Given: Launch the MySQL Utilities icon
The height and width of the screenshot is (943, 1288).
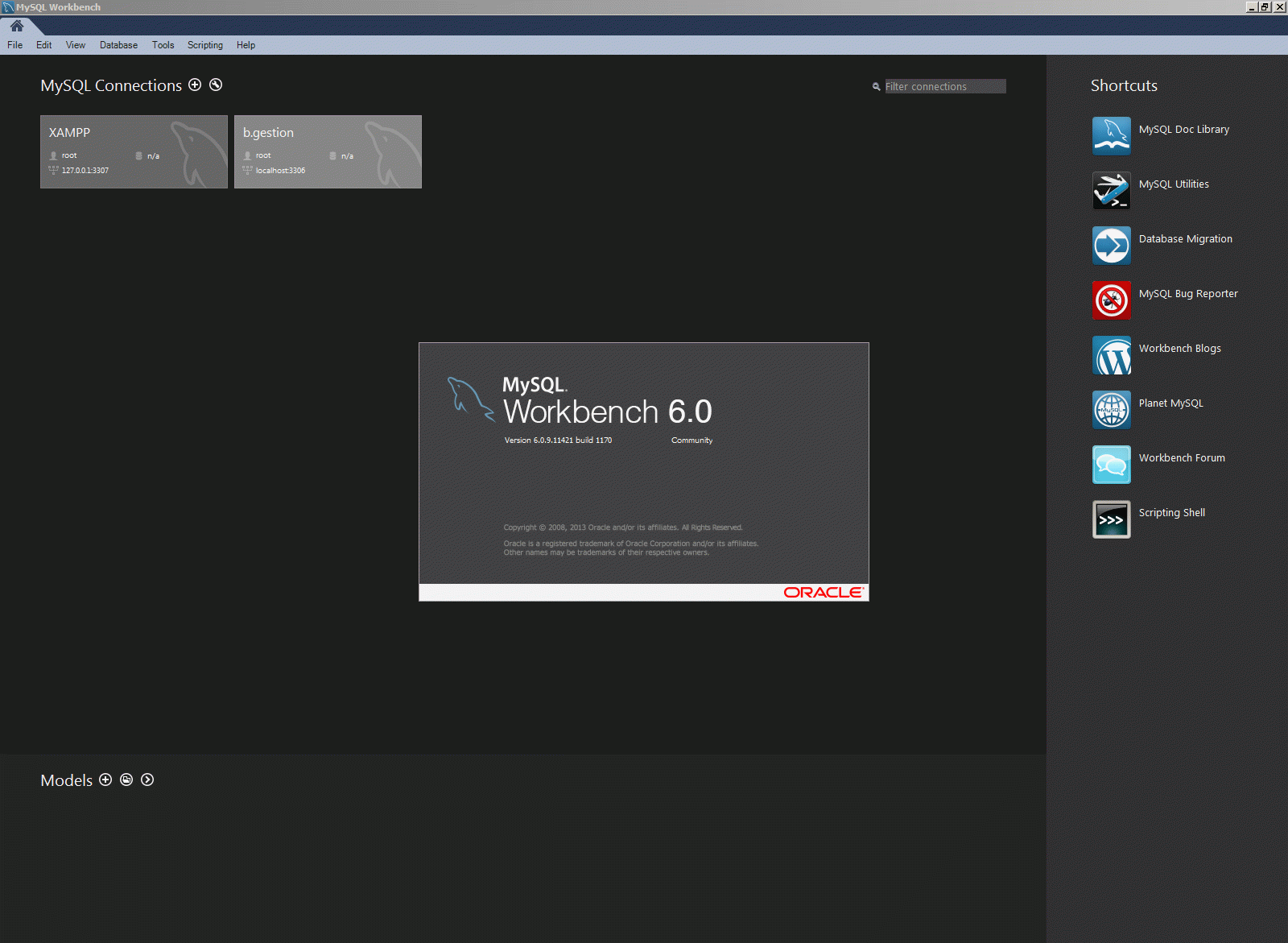Looking at the screenshot, I should [x=1112, y=191].
